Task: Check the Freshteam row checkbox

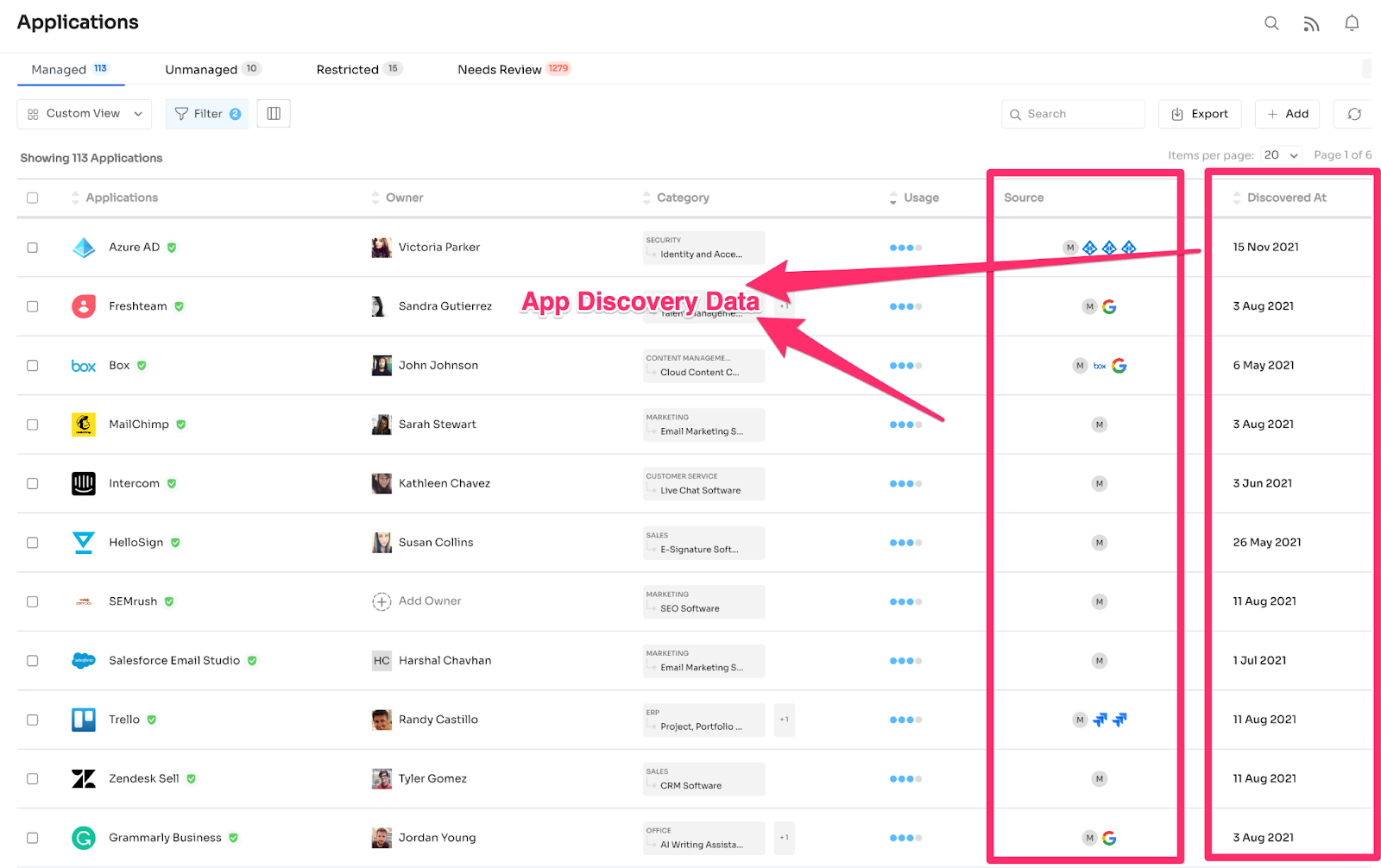Action: click(x=33, y=306)
